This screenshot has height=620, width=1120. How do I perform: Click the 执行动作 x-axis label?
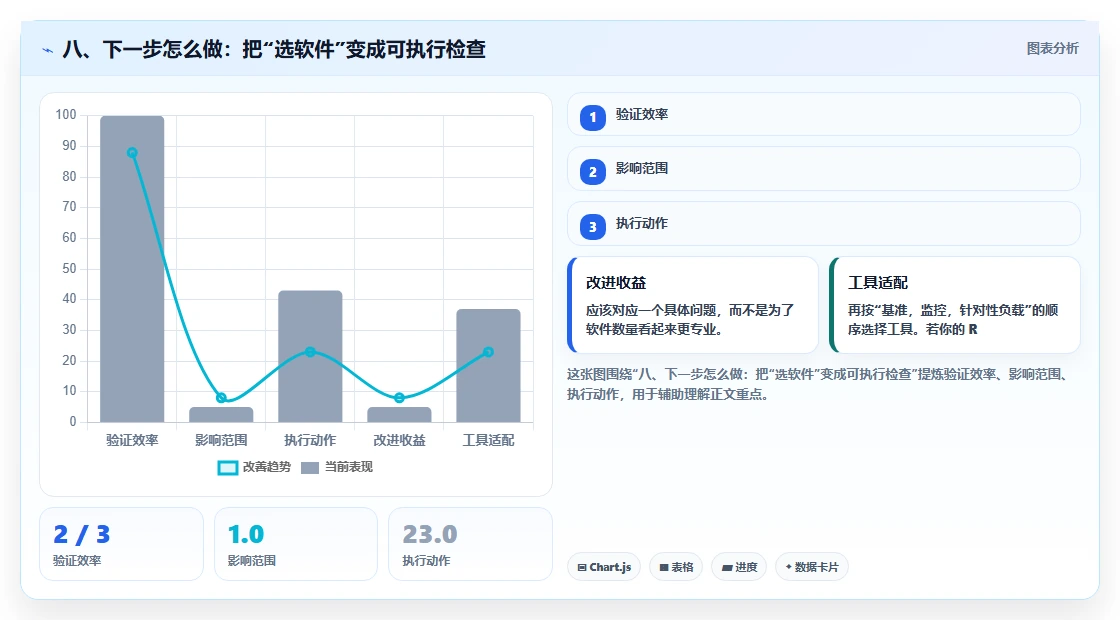tap(310, 441)
